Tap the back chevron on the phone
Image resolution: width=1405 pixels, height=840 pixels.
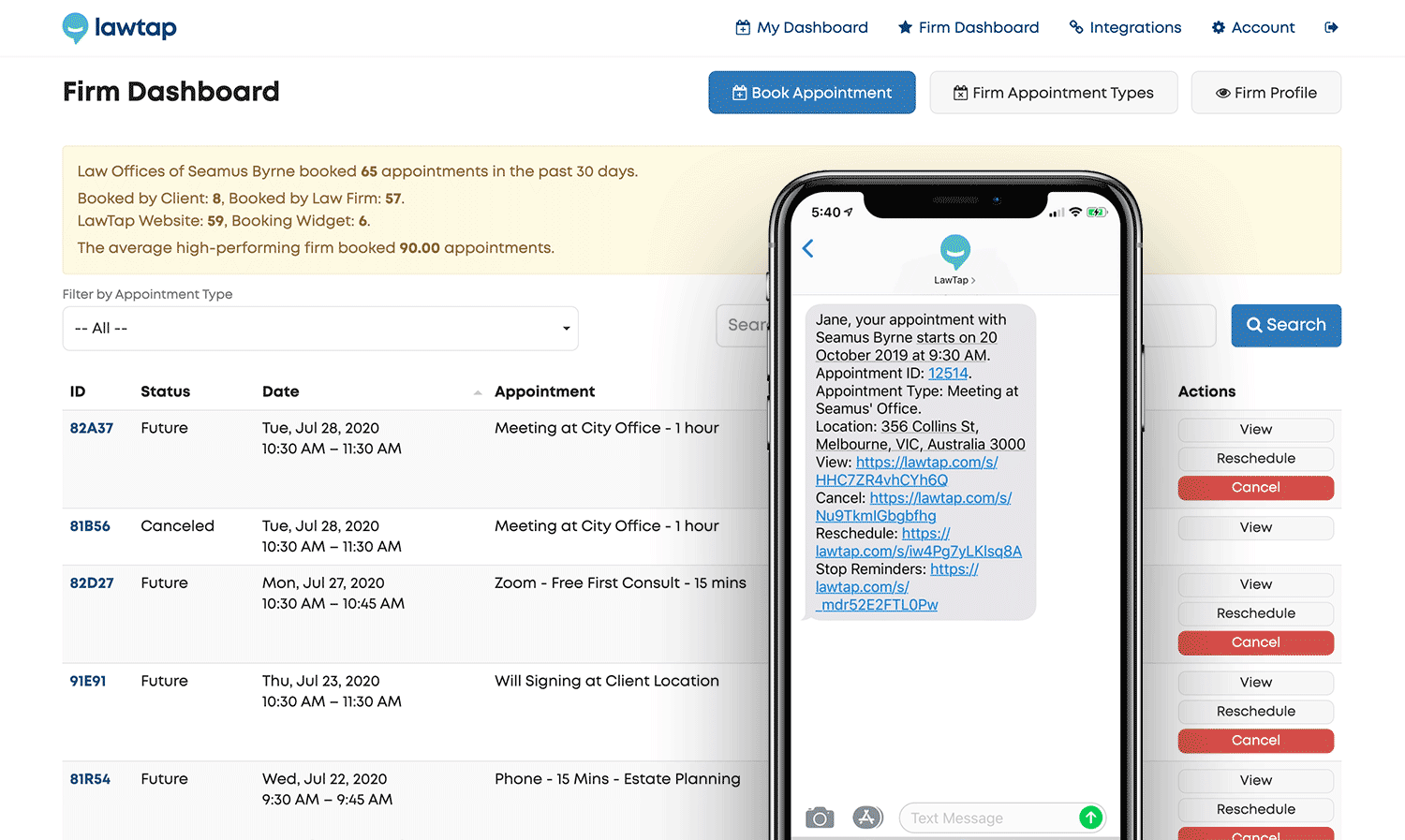pyautogui.click(x=808, y=248)
